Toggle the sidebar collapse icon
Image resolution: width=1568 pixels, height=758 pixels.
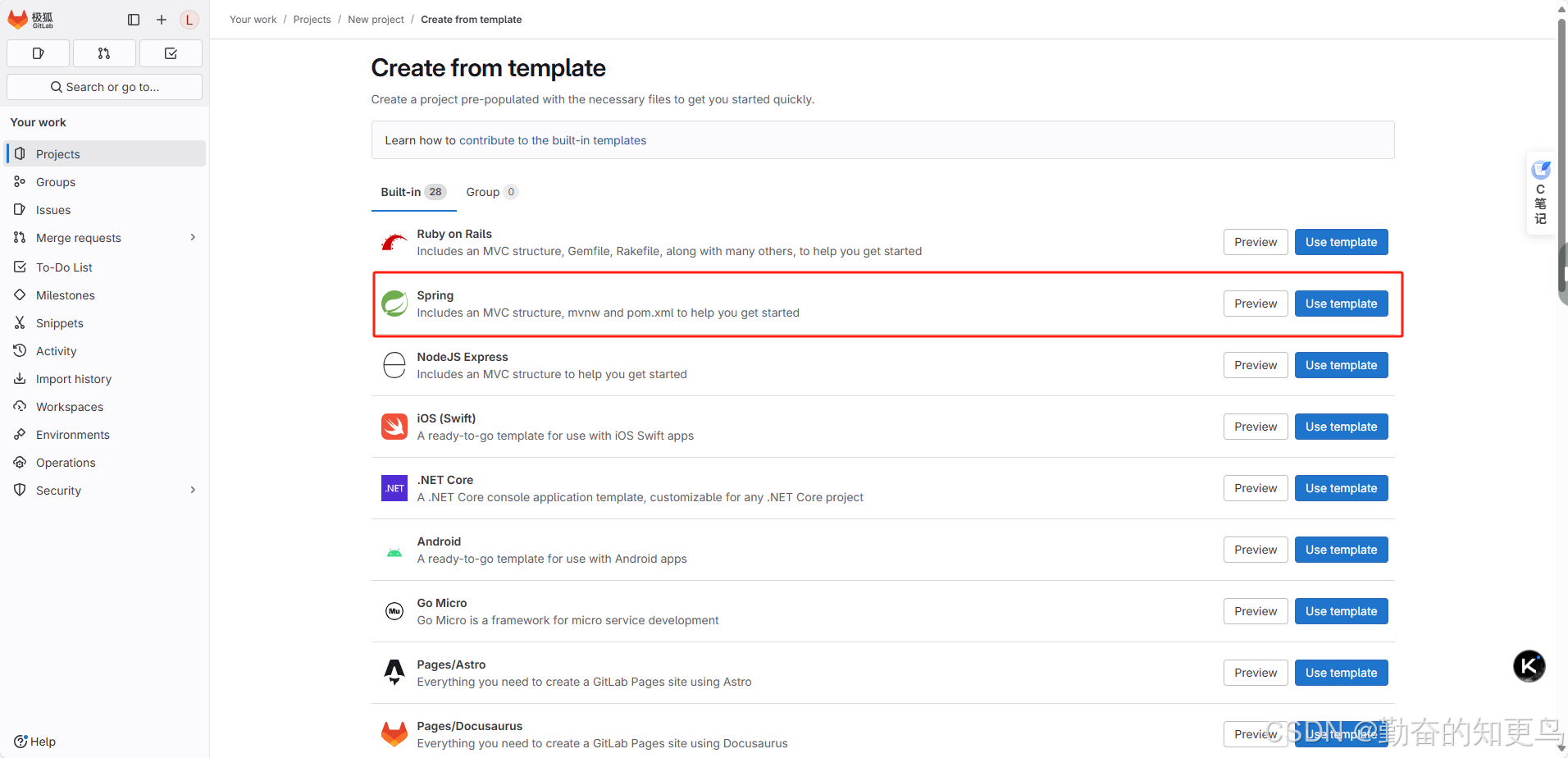click(134, 20)
